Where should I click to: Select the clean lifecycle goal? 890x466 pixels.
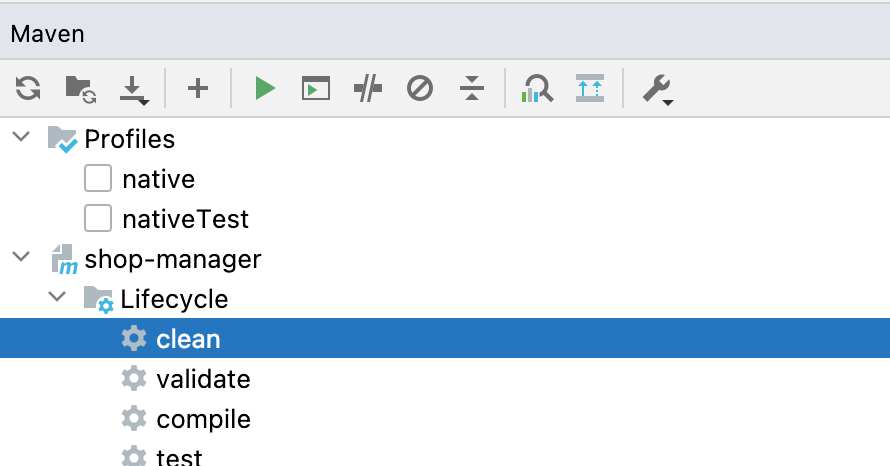(x=188, y=339)
